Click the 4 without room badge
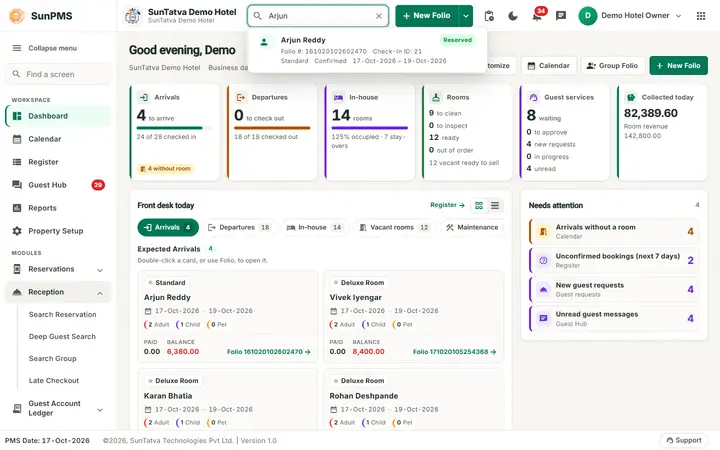 165,169
